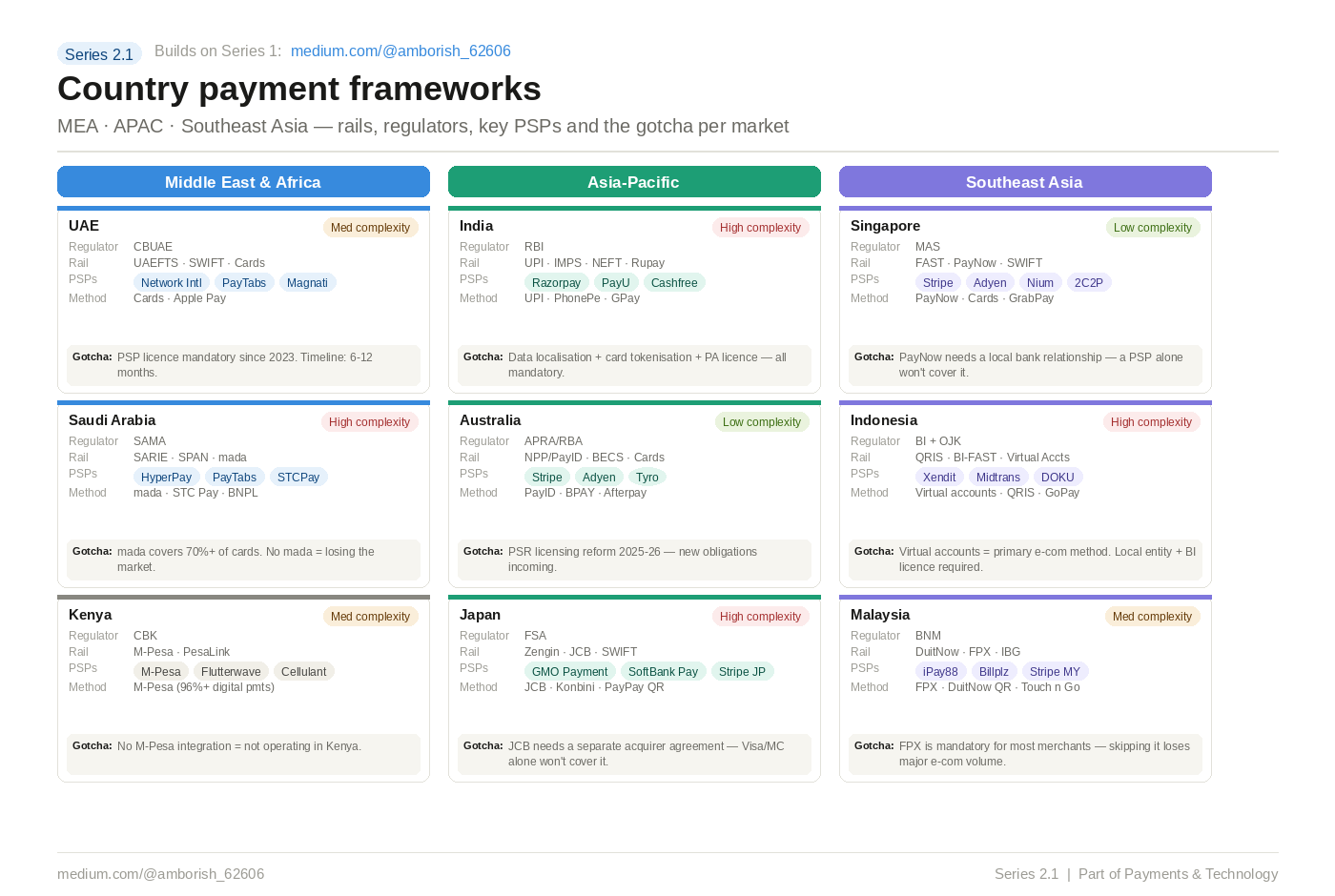1335x896 pixels.
Task: Click the Tyro PSP tag
Action: click(x=647, y=478)
